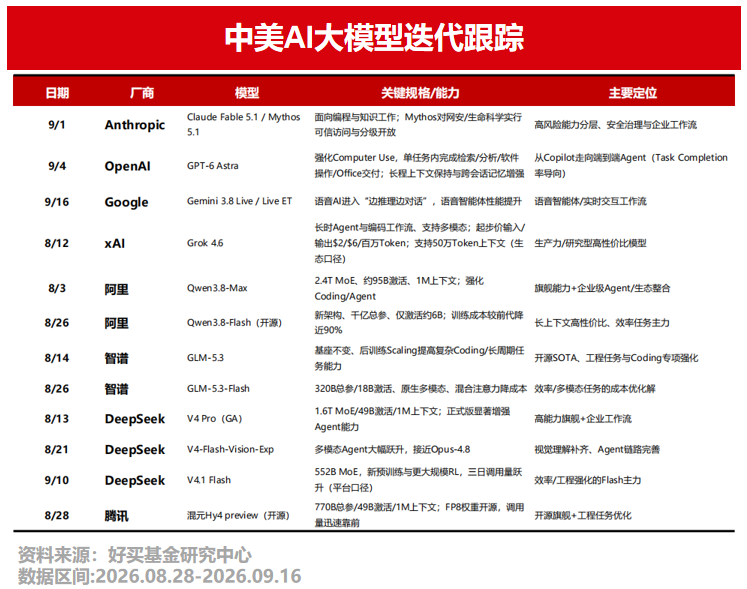Viewport: 747px width, 589px height.
Task: Click the 生产力/研究型高性价比模型 text
Action: 590,243
